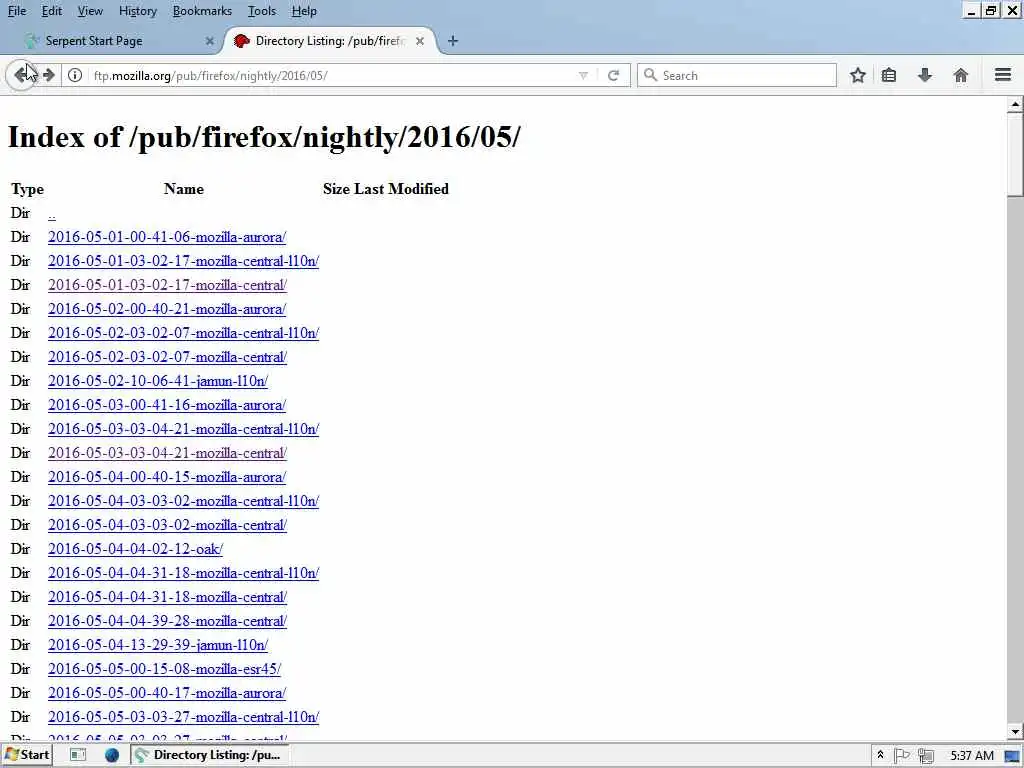
Task: Select the Directory Listing tab
Action: (330, 41)
